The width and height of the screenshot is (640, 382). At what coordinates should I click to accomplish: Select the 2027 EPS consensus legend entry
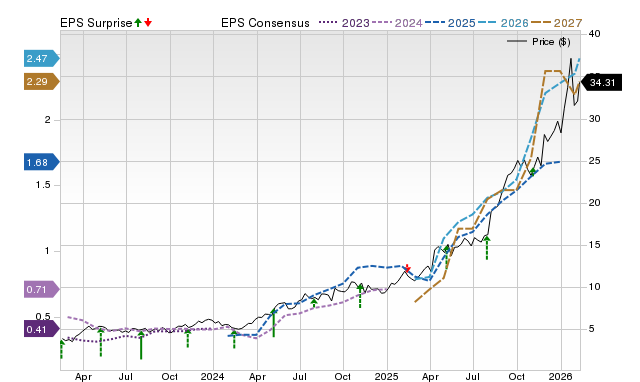pos(556,23)
